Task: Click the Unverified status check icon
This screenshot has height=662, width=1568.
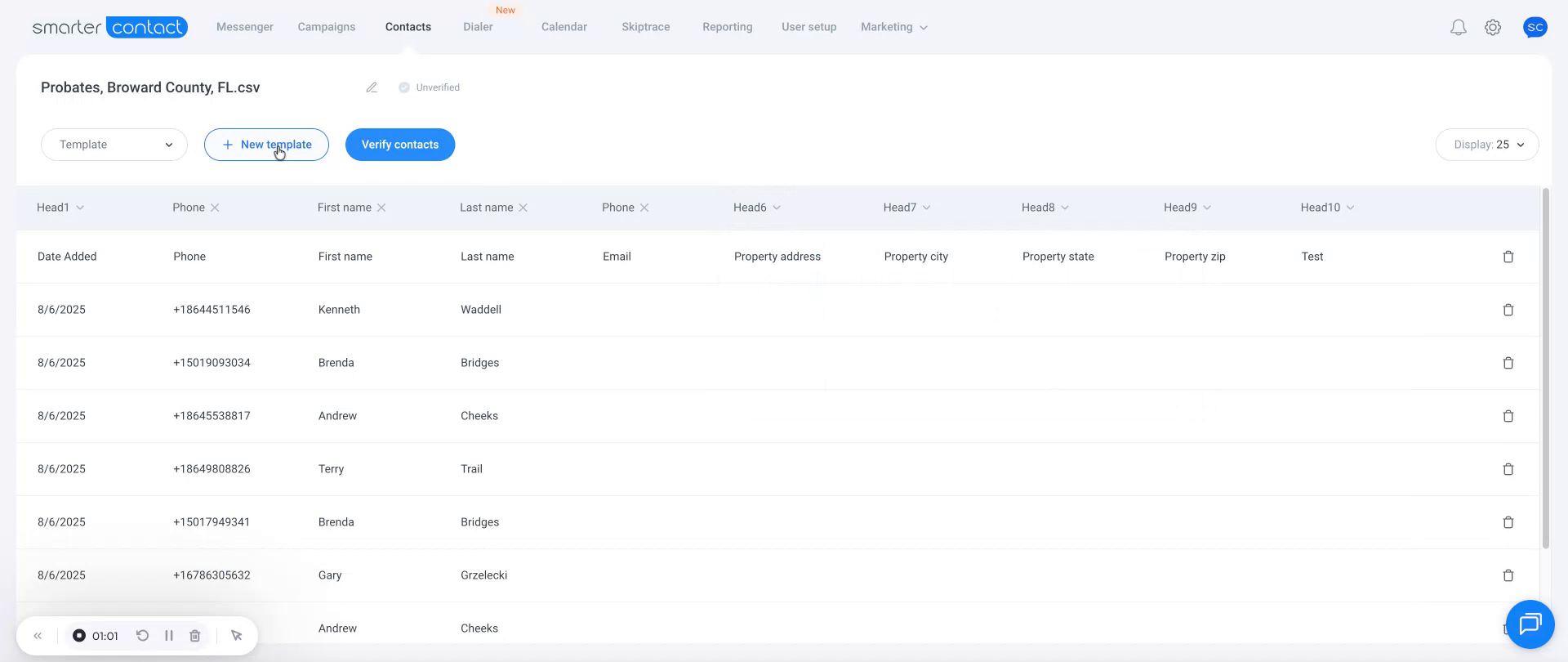Action: 403,87
